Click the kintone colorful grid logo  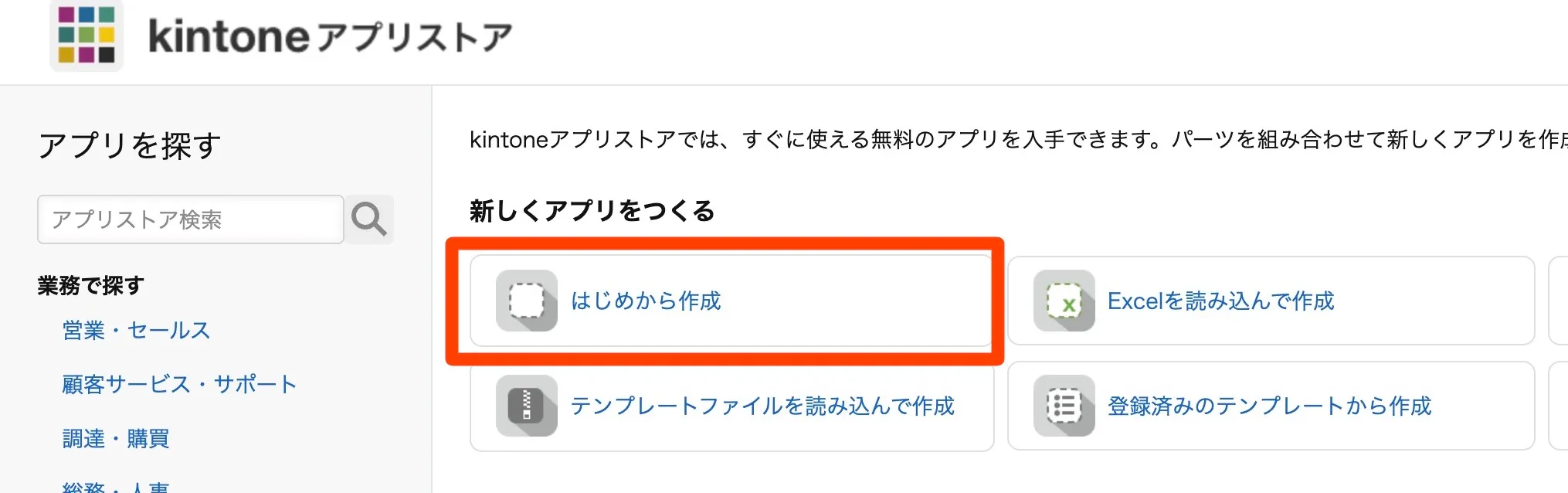[87, 35]
